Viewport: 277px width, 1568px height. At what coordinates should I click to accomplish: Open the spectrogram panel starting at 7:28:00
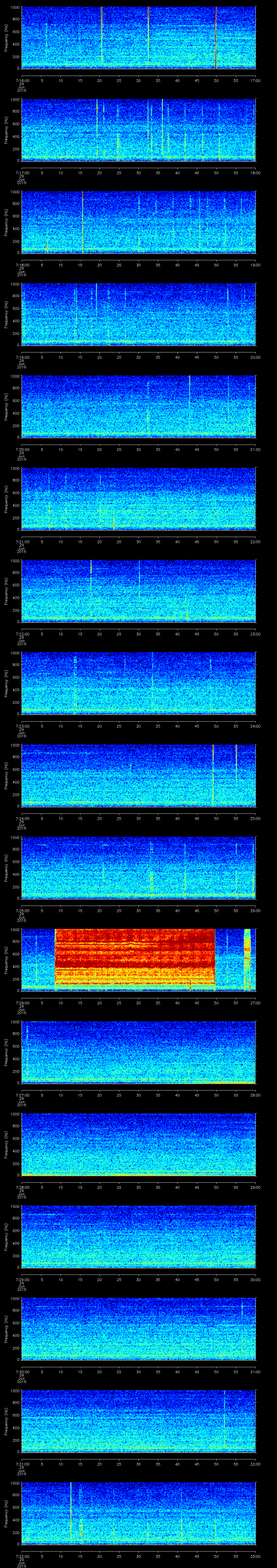(x=139, y=1144)
